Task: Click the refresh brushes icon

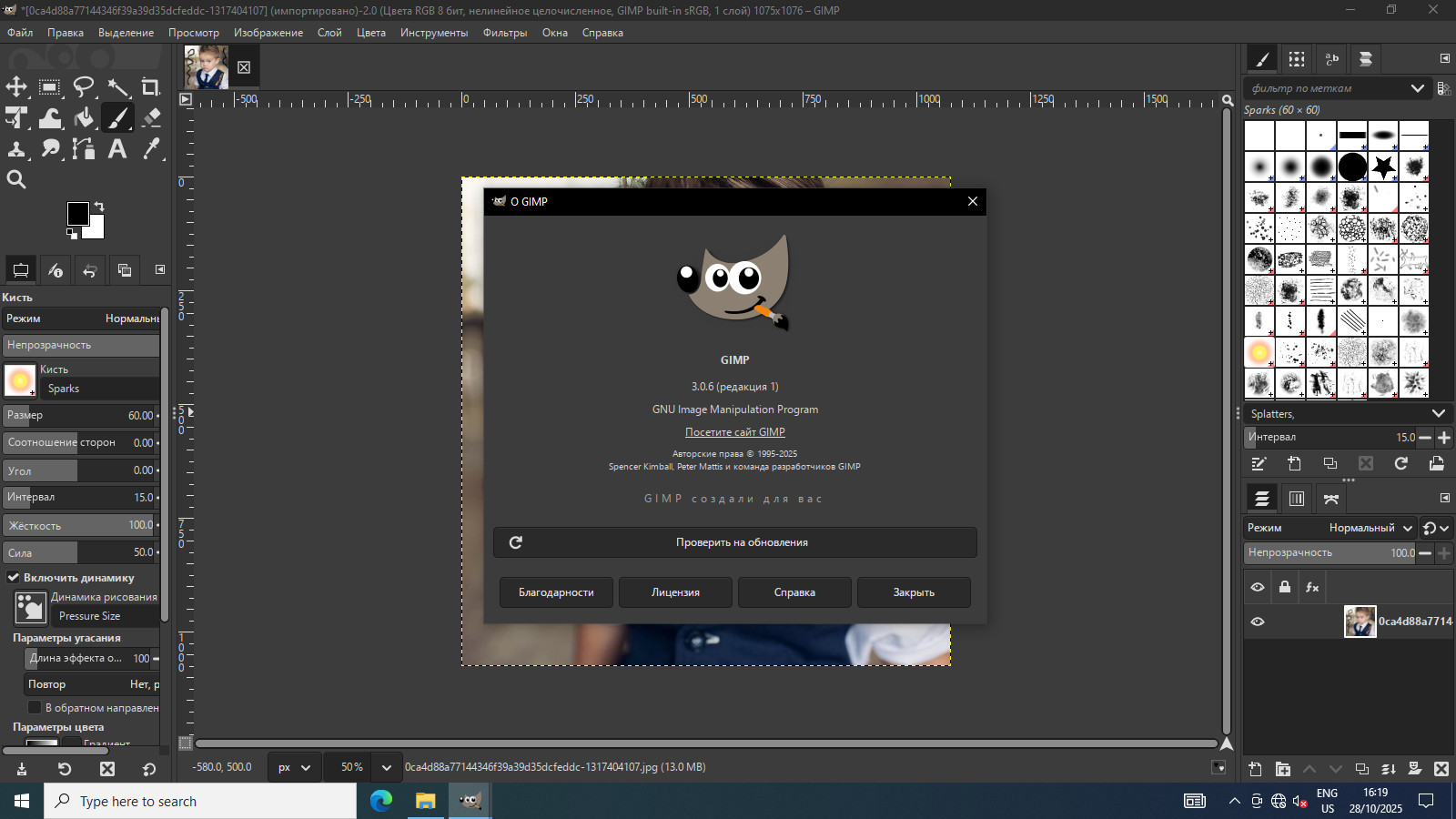Action: (1400, 463)
